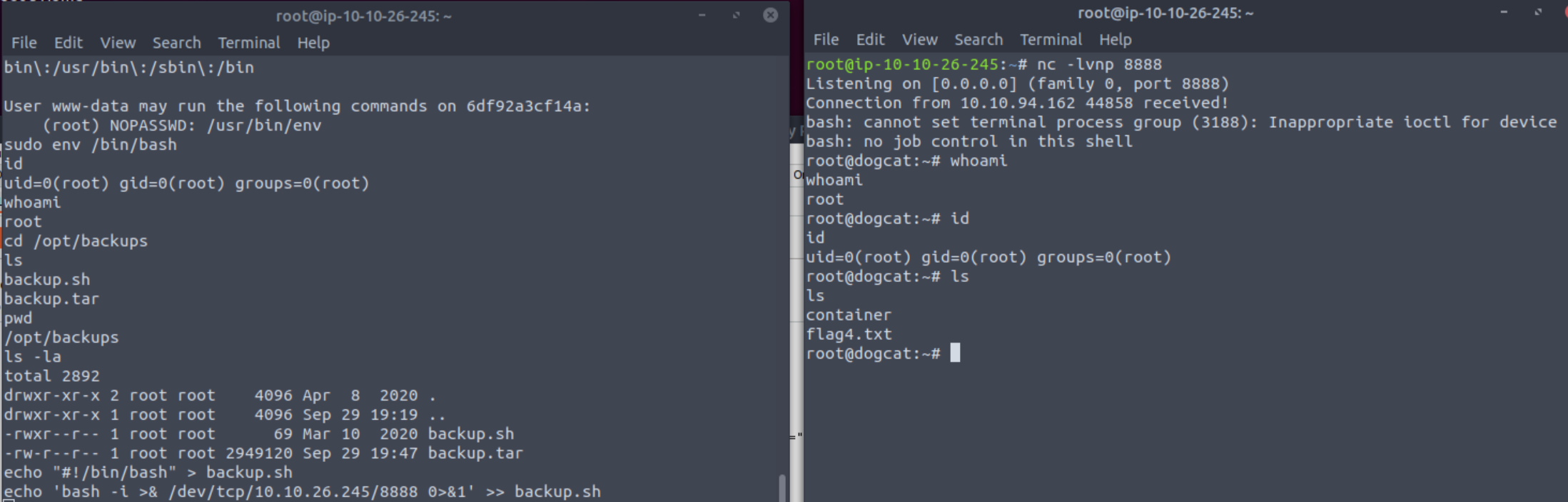Click the right terminal's title bar text
This screenshot has height=502, width=1568.
point(1165,13)
